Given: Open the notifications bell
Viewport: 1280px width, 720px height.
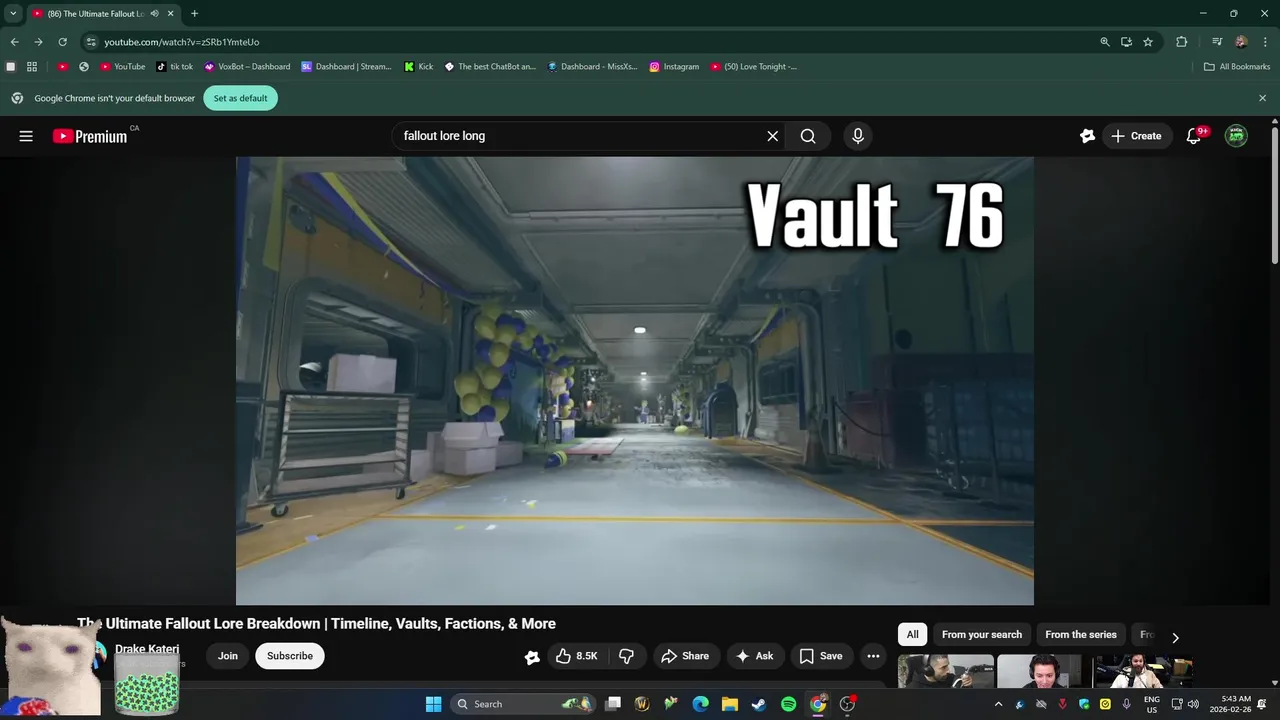Looking at the screenshot, I should 1193,136.
